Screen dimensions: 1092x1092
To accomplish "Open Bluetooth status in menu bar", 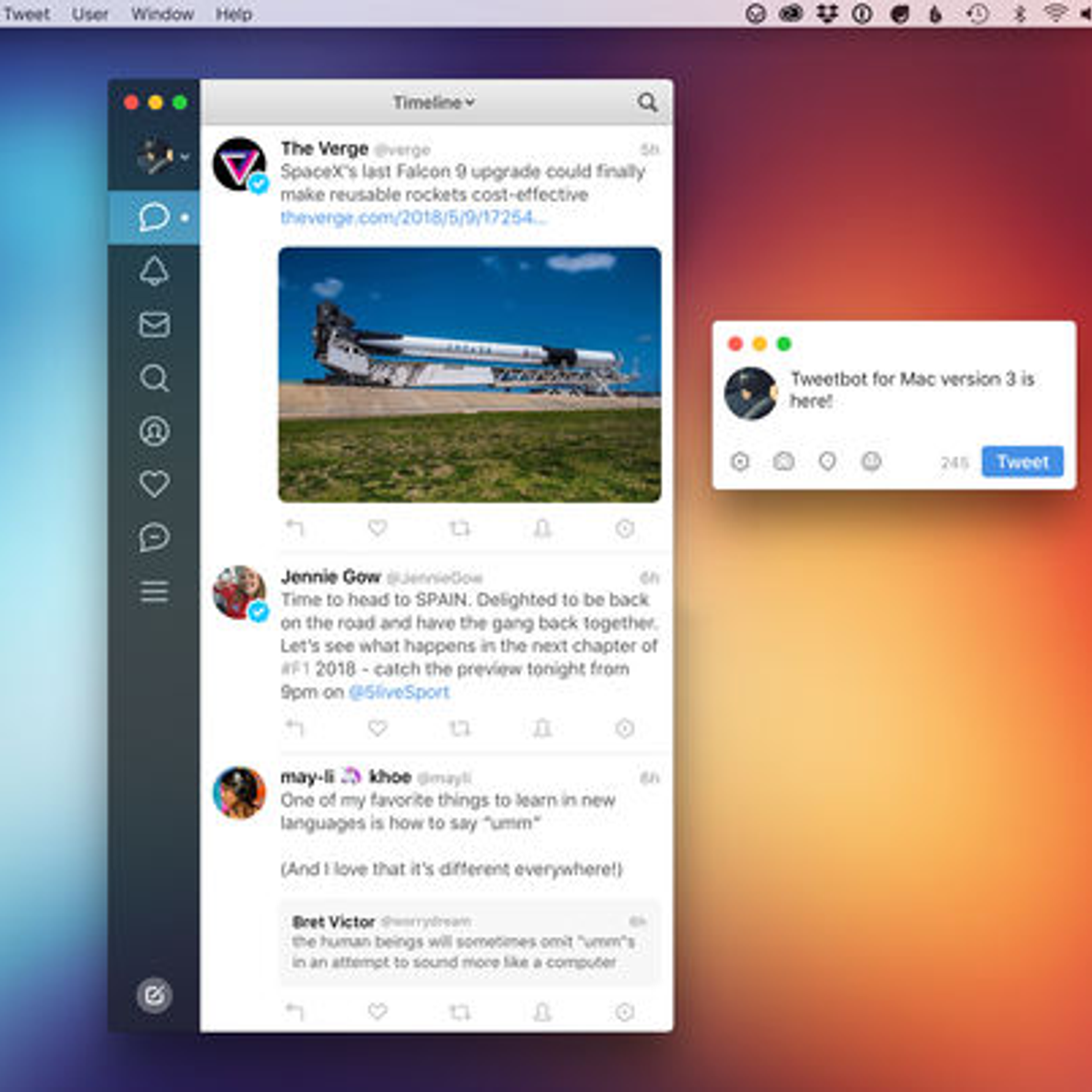I will (x=1020, y=13).
